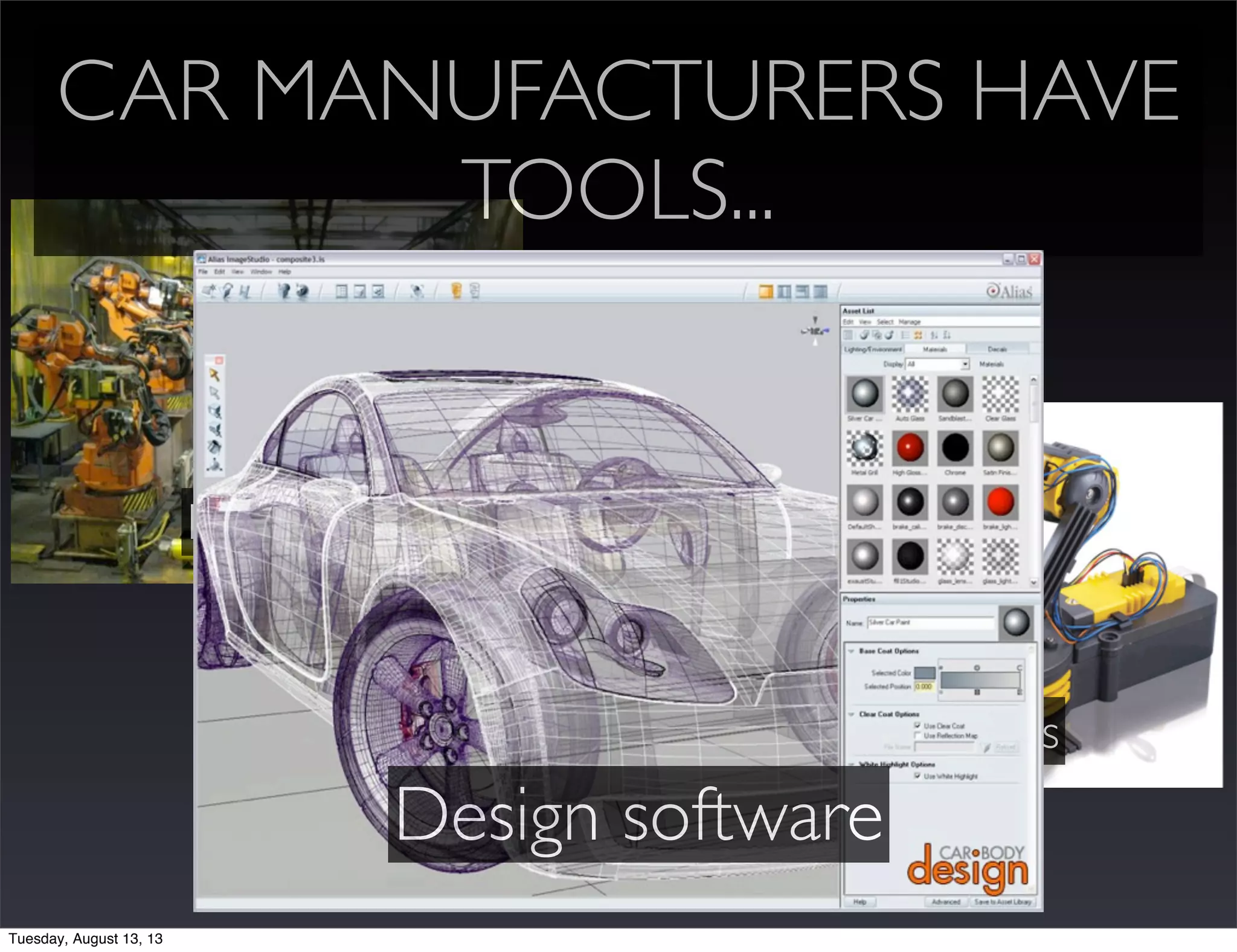
Task: Open the Asset List Select menu
Action: coord(885,322)
